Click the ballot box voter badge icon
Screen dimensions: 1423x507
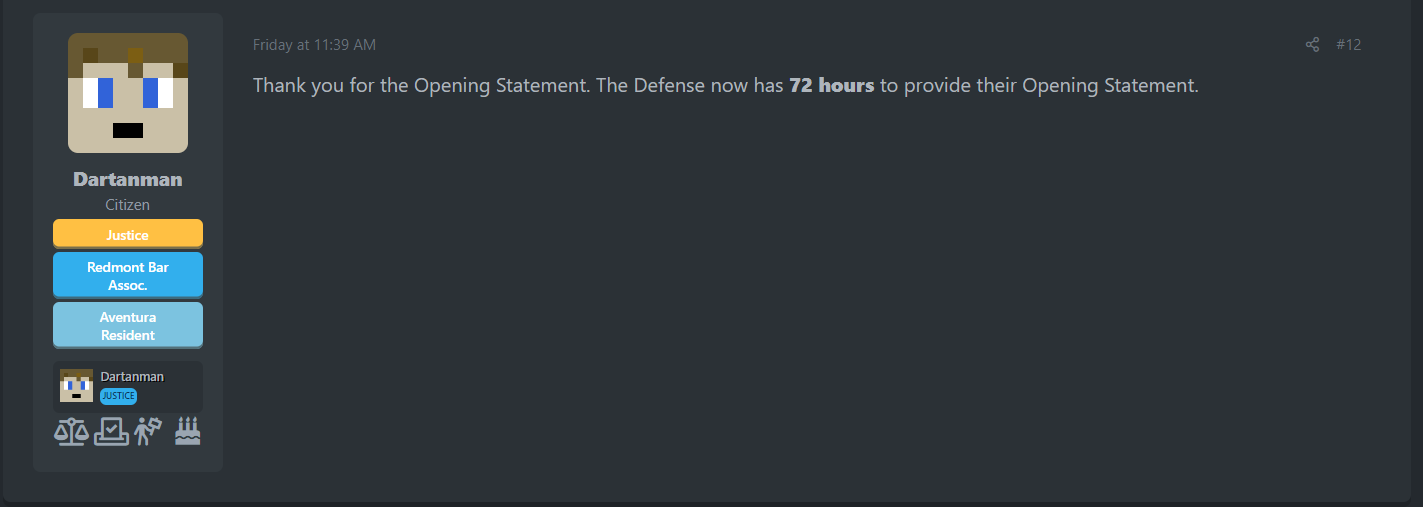tap(111, 432)
